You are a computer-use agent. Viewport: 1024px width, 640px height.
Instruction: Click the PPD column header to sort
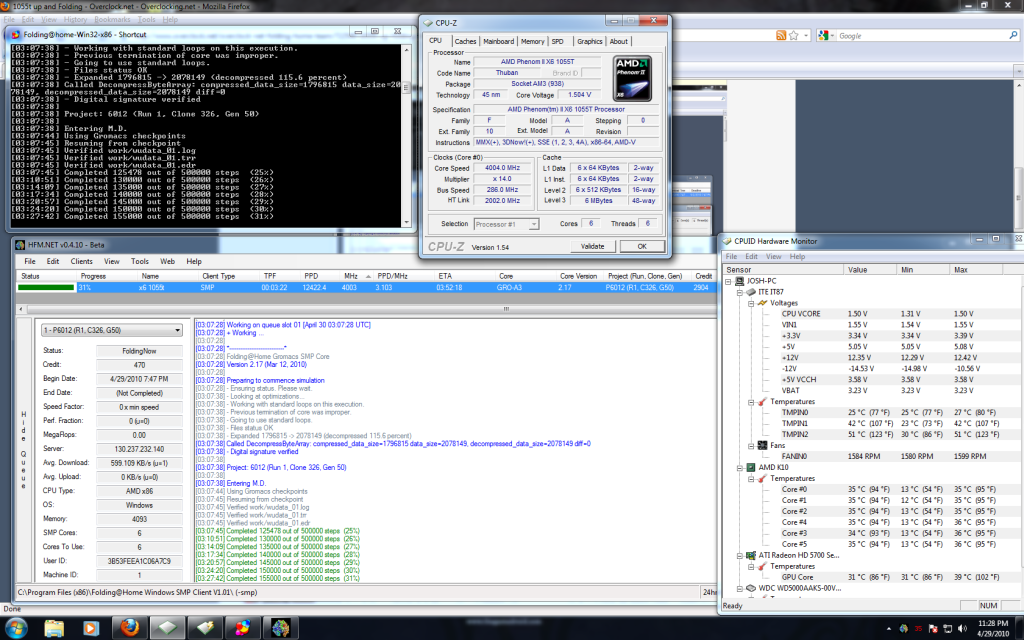pyautogui.click(x=310, y=274)
